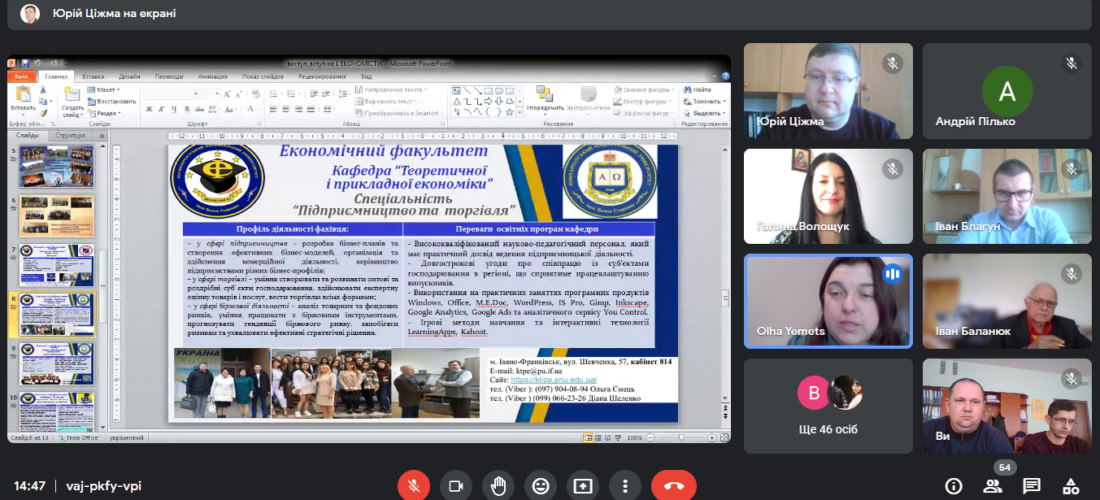Screen dimensions: 1100x500
Task: Open the emoji reactions panel
Action: pyautogui.click(x=541, y=486)
